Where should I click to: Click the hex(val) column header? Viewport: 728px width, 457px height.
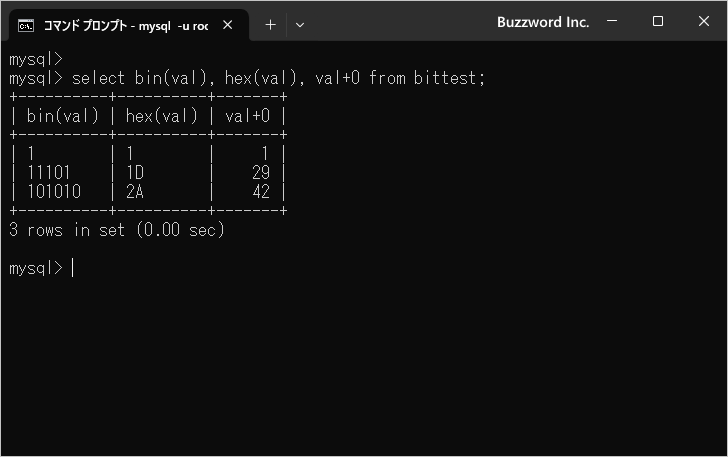pyautogui.click(x=162, y=116)
